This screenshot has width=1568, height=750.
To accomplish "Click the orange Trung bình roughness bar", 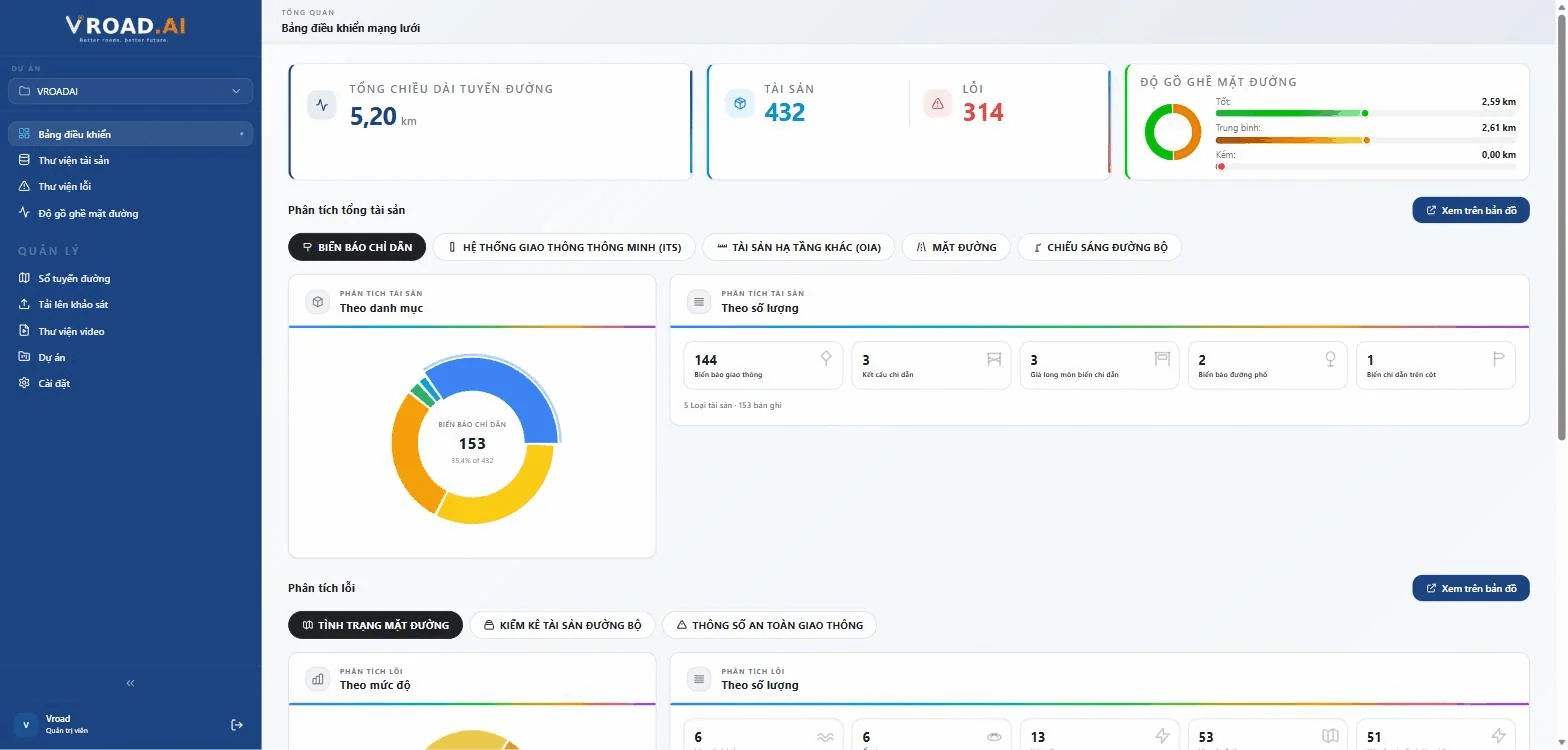I will pos(1291,140).
